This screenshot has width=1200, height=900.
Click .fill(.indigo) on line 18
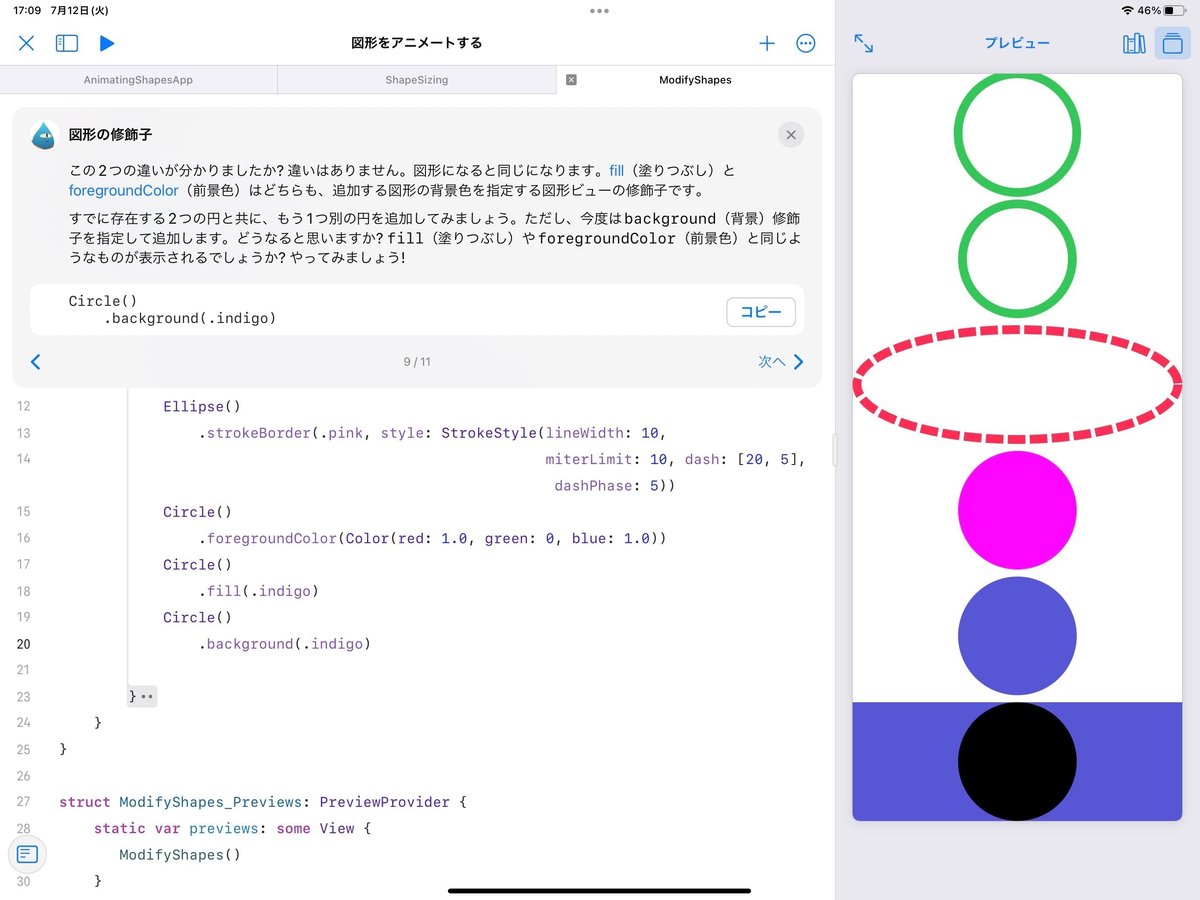(x=258, y=591)
